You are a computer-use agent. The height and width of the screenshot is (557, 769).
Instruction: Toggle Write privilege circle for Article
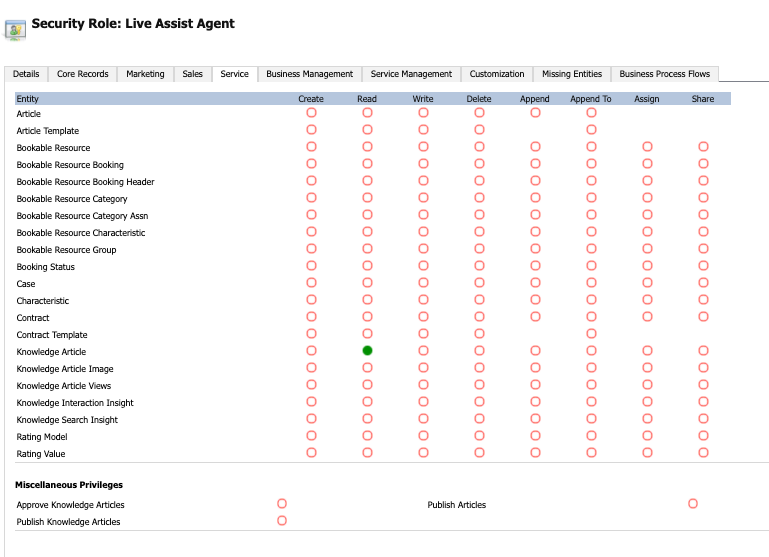[423, 113]
